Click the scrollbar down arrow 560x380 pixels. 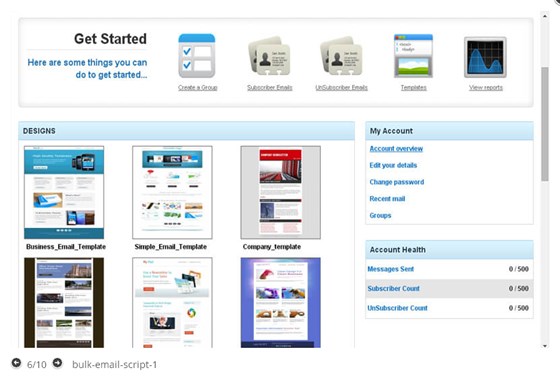[545, 346]
